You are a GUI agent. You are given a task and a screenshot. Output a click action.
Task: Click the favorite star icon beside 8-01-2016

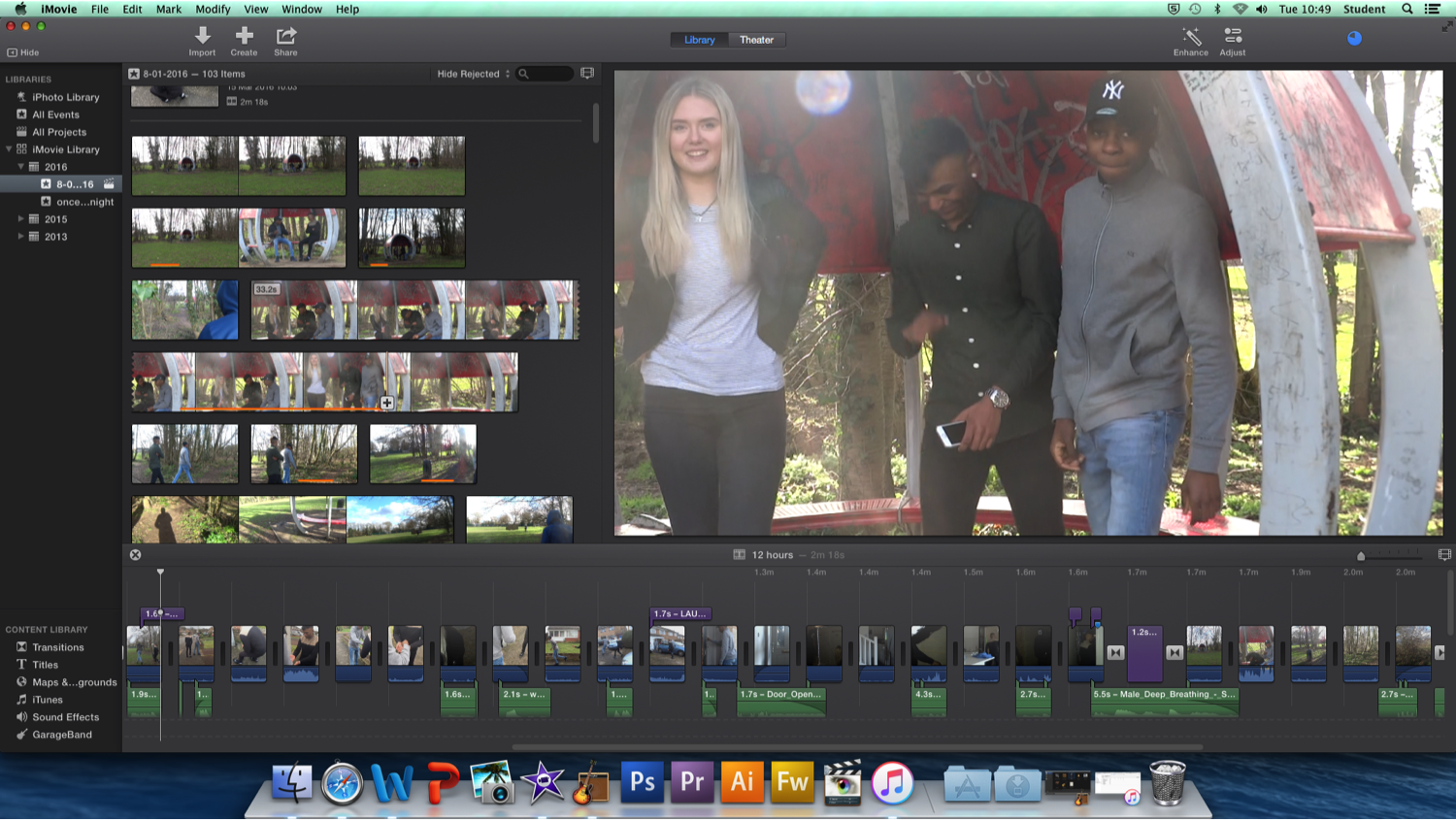[132, 73]
